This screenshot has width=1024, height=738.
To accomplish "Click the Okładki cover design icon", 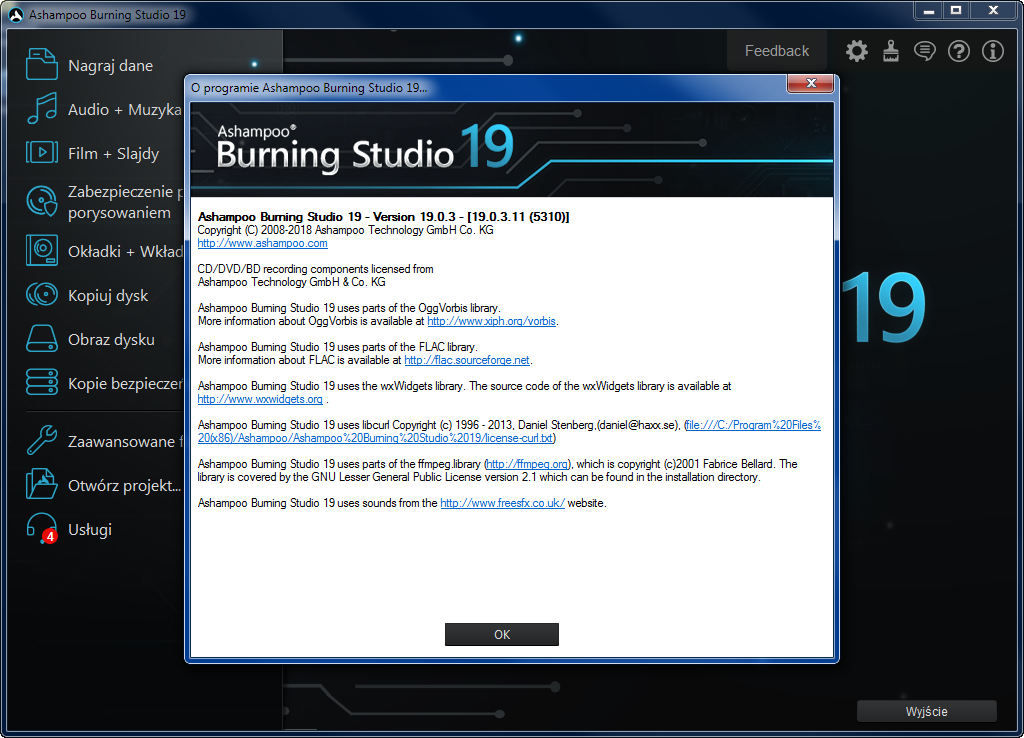I will 42,250.
